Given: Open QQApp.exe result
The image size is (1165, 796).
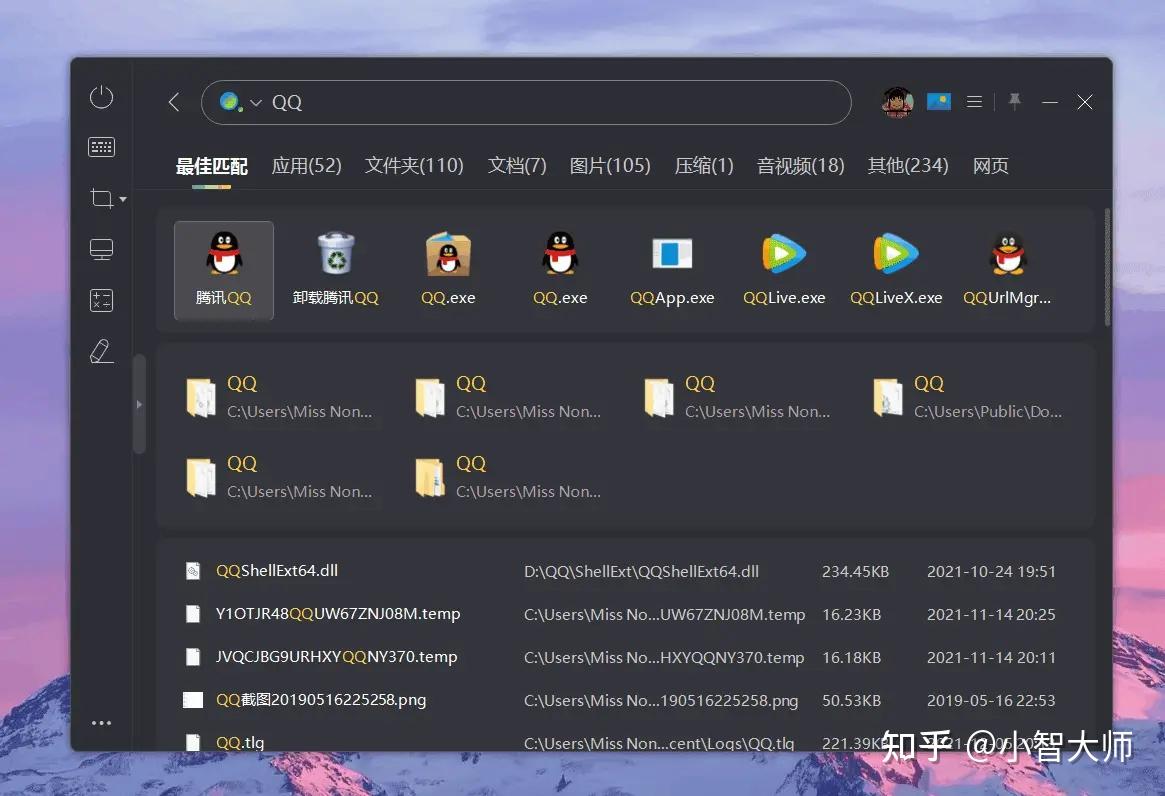Looking at the screenshot, I should (x=672, y=271).
